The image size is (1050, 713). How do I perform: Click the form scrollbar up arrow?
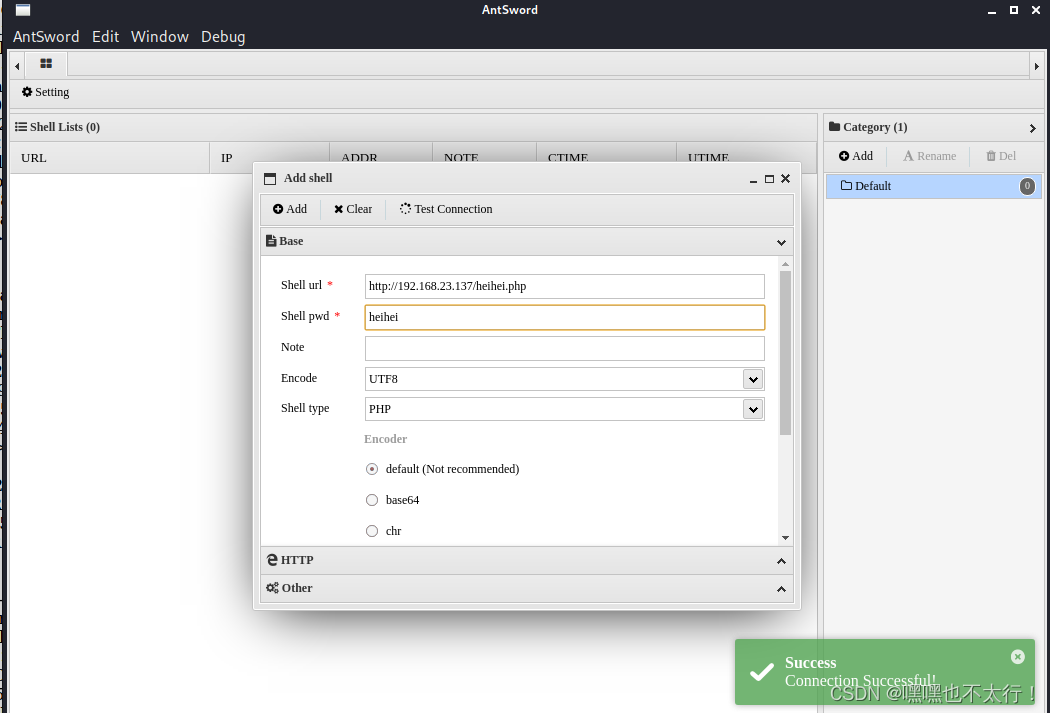pyautogui.click(x=785, y=264)
